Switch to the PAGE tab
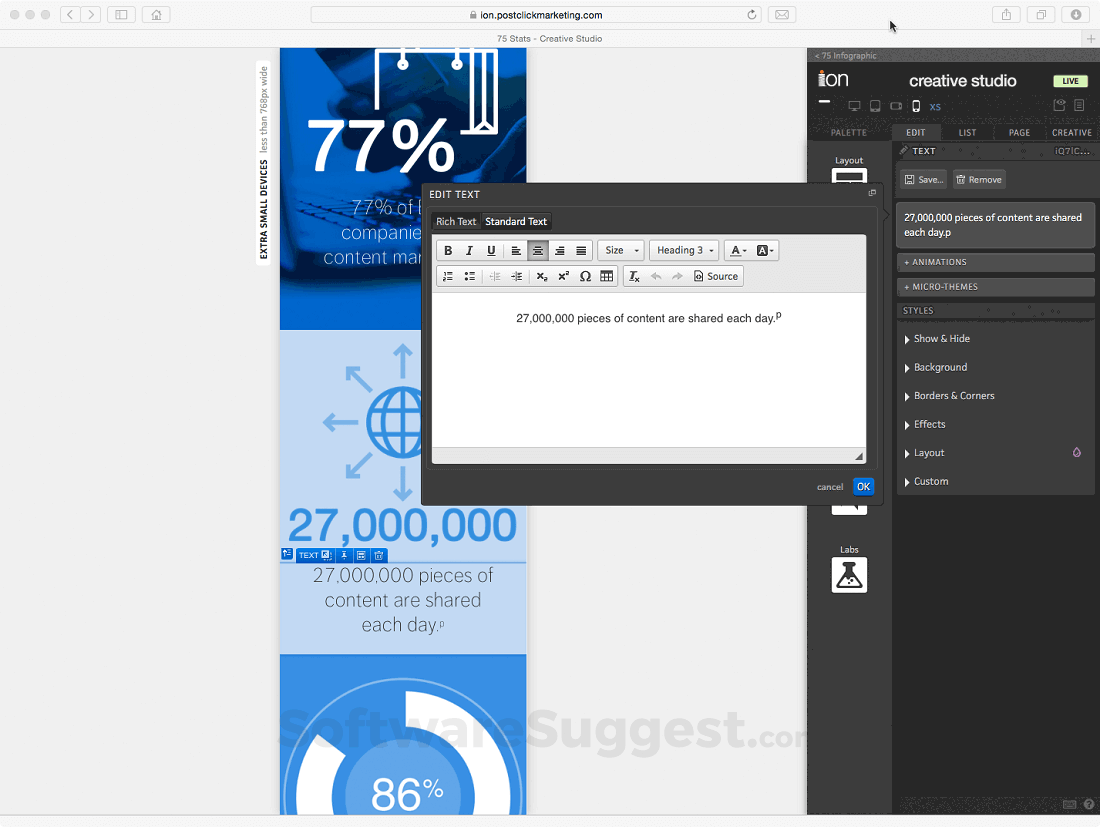1100x827 pixels. tap(1019, 132)
